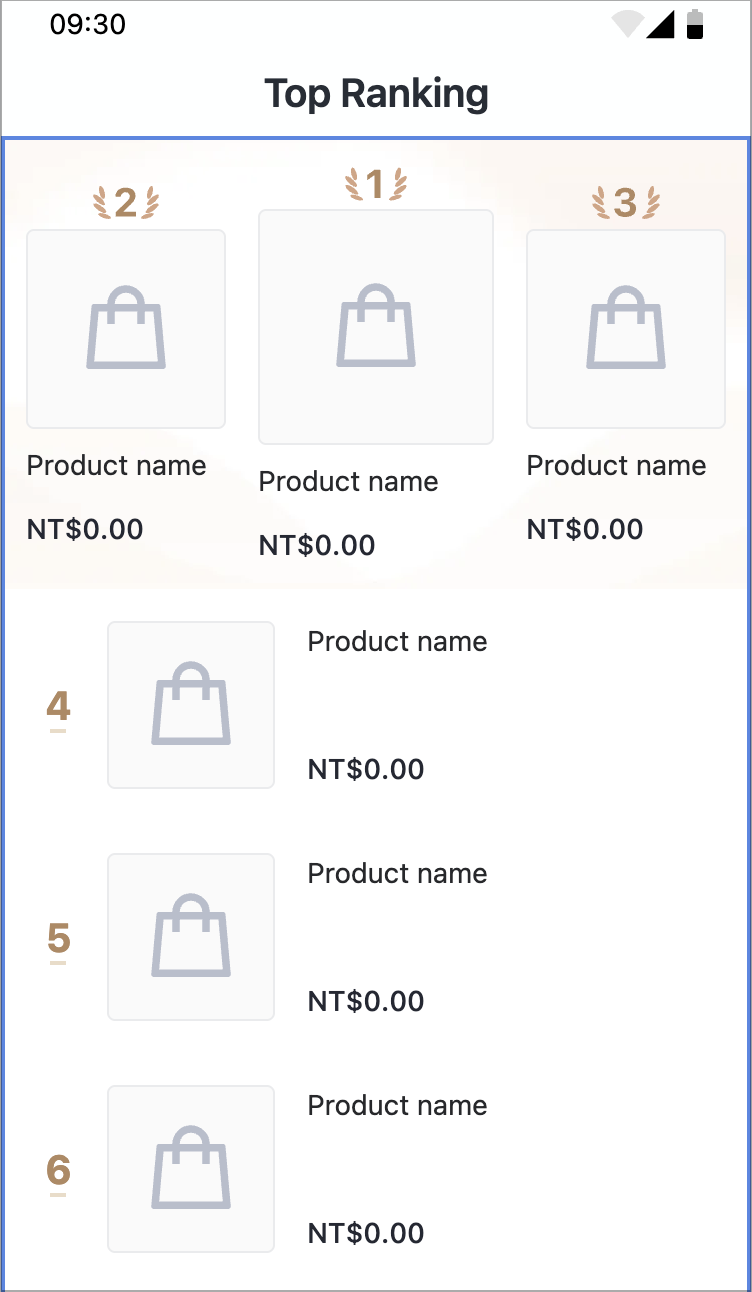This screenshot has width=752, height=1292.
Task: Open the rank 6 product thumbnail
Action: (191, 1169)
